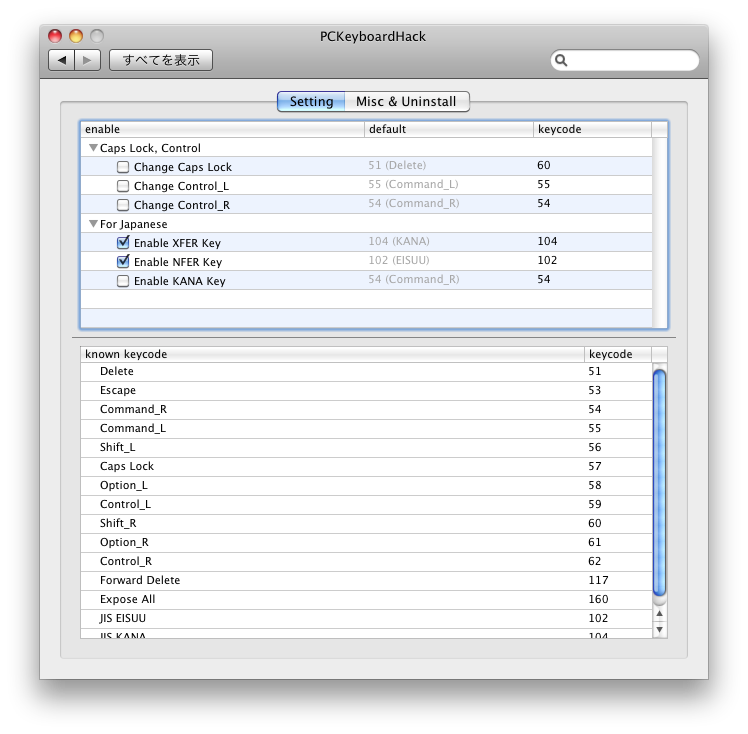Select the Option_R known keycode row
Viewport: 748px width, 734px height.
(366, 543)
